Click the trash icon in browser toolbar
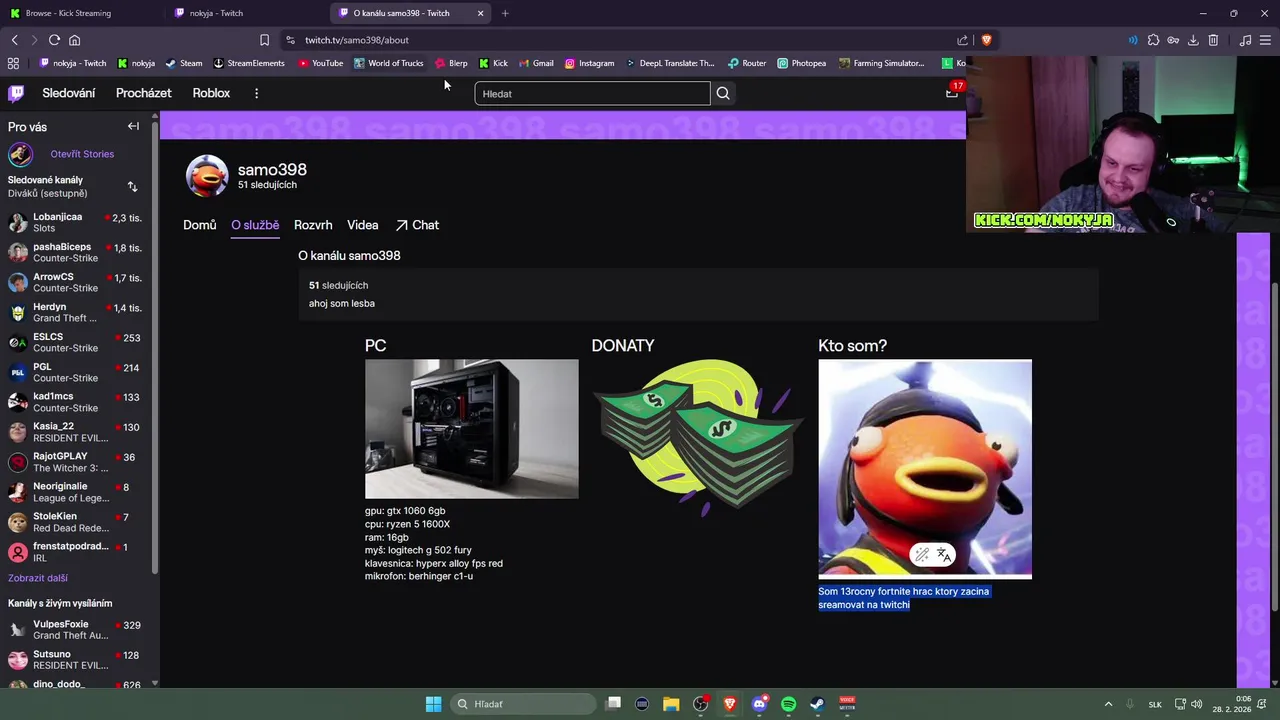This screenshot has width=1280, height=720. point(1213,40)
